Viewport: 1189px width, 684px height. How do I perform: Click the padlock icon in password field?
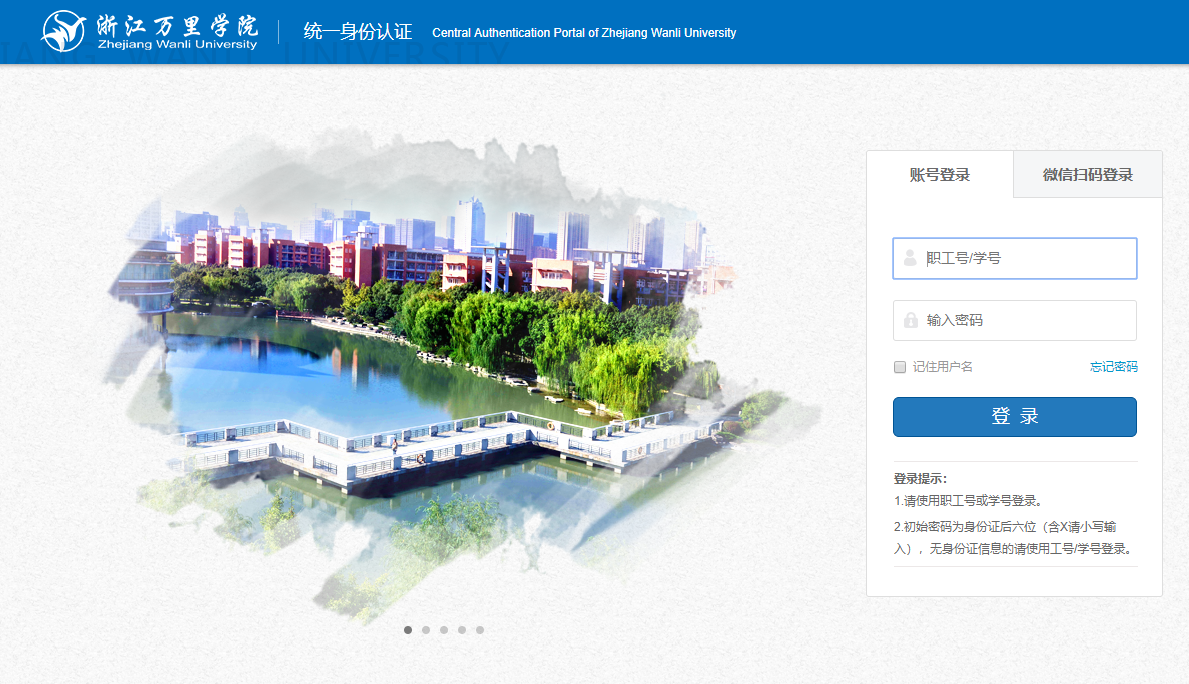coord(911,321)
